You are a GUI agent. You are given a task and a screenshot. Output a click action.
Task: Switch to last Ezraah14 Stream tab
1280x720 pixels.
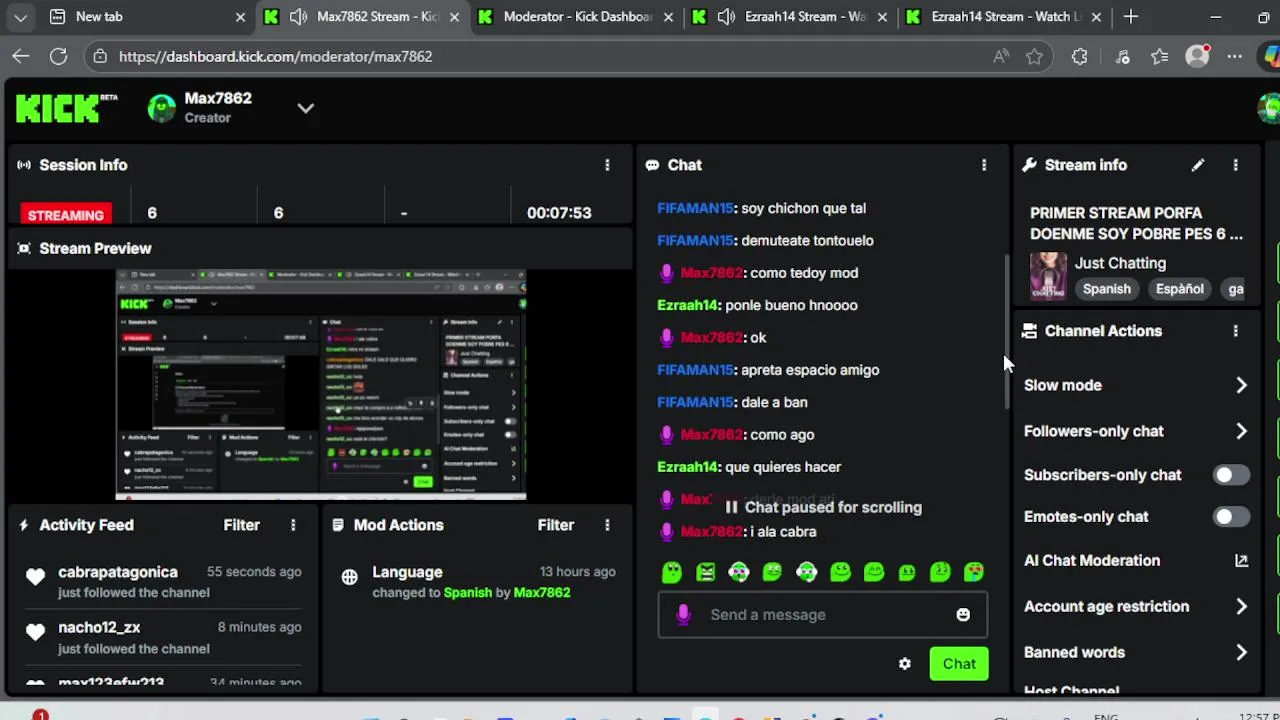tap(1002, 17)
